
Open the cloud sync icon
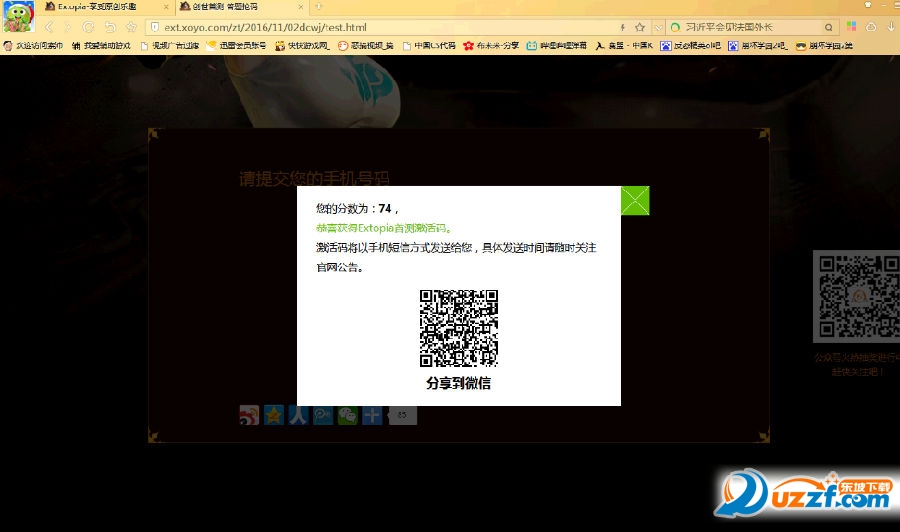pyautogui.click(x=871, y=27)
